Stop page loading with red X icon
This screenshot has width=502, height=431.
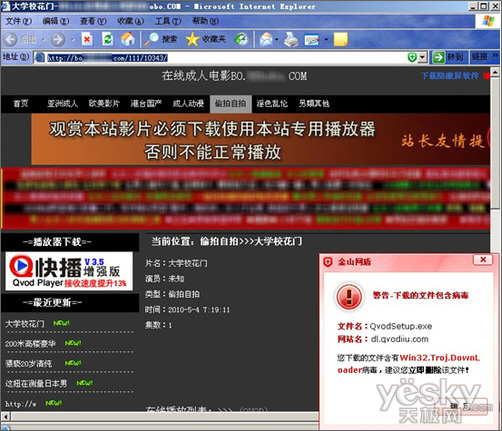click(x=87, y=39)
